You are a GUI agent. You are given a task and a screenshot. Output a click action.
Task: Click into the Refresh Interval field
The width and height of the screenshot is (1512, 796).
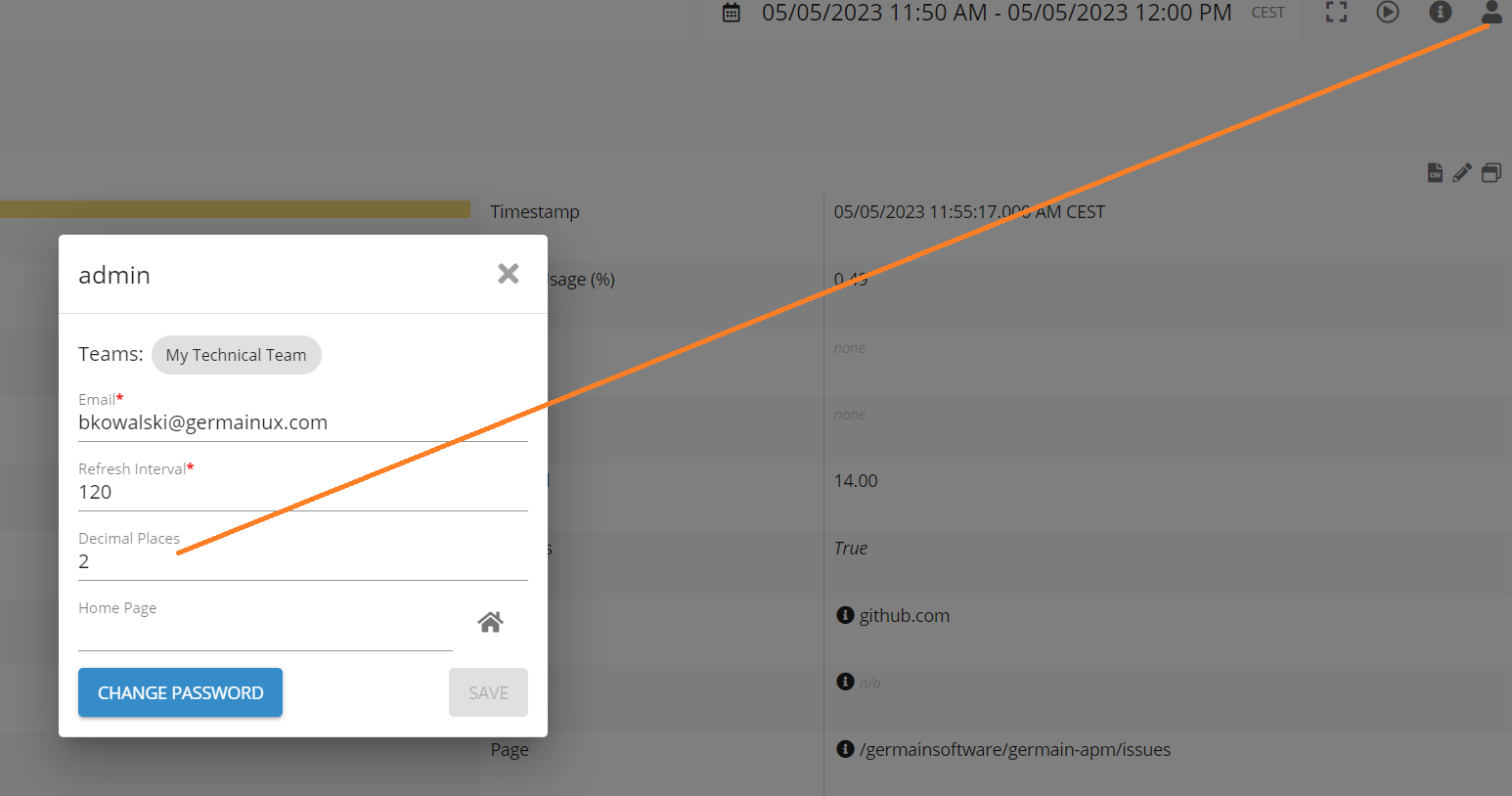coord(302,493)
